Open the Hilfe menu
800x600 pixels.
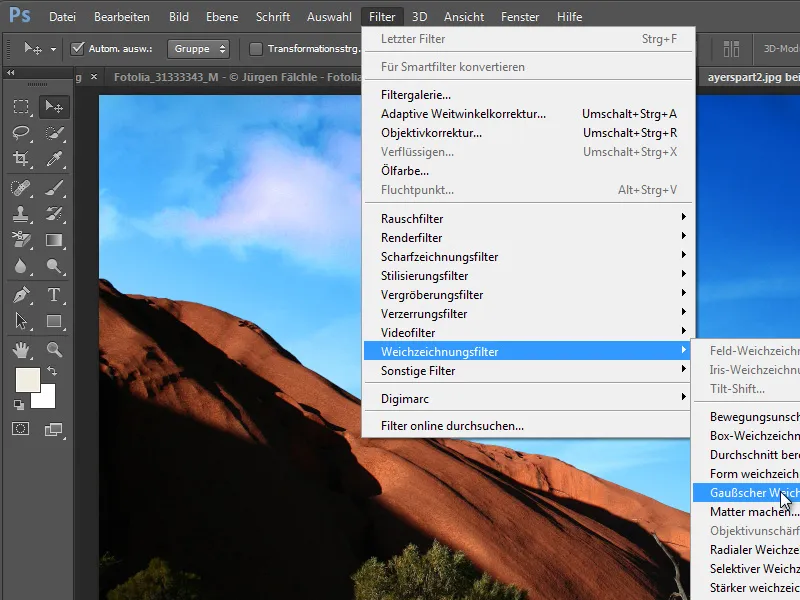569,17
